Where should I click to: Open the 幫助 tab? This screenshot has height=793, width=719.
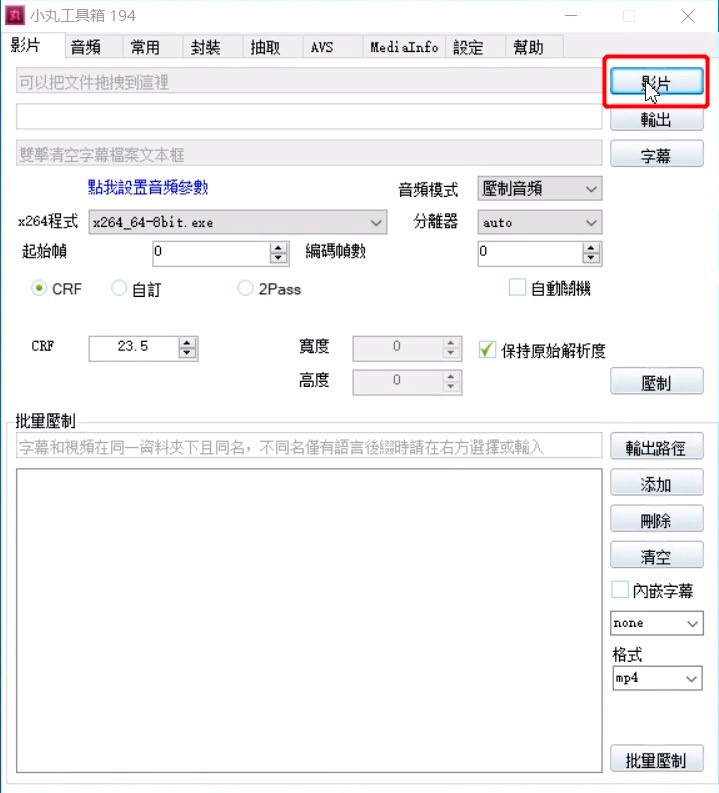(534, 47)
